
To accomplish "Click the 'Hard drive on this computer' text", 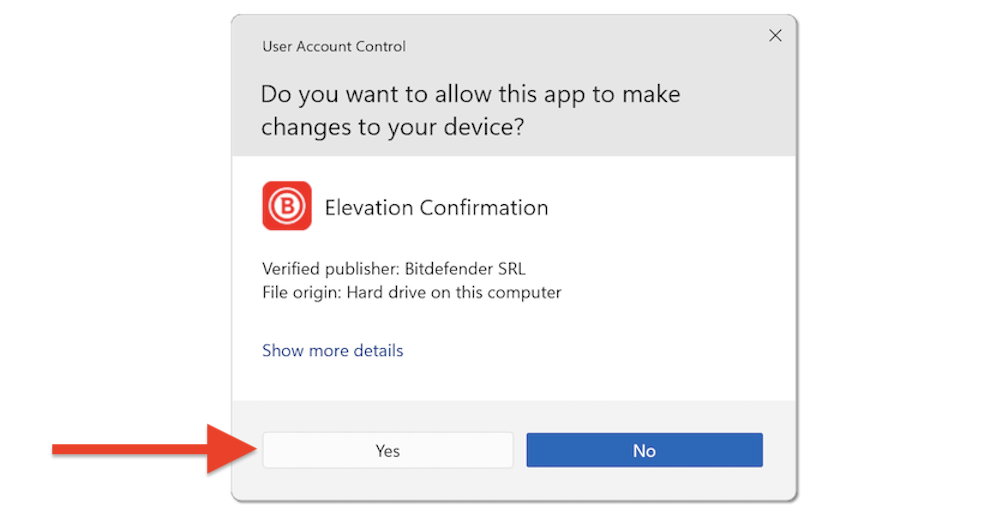I will pos(454,293).
